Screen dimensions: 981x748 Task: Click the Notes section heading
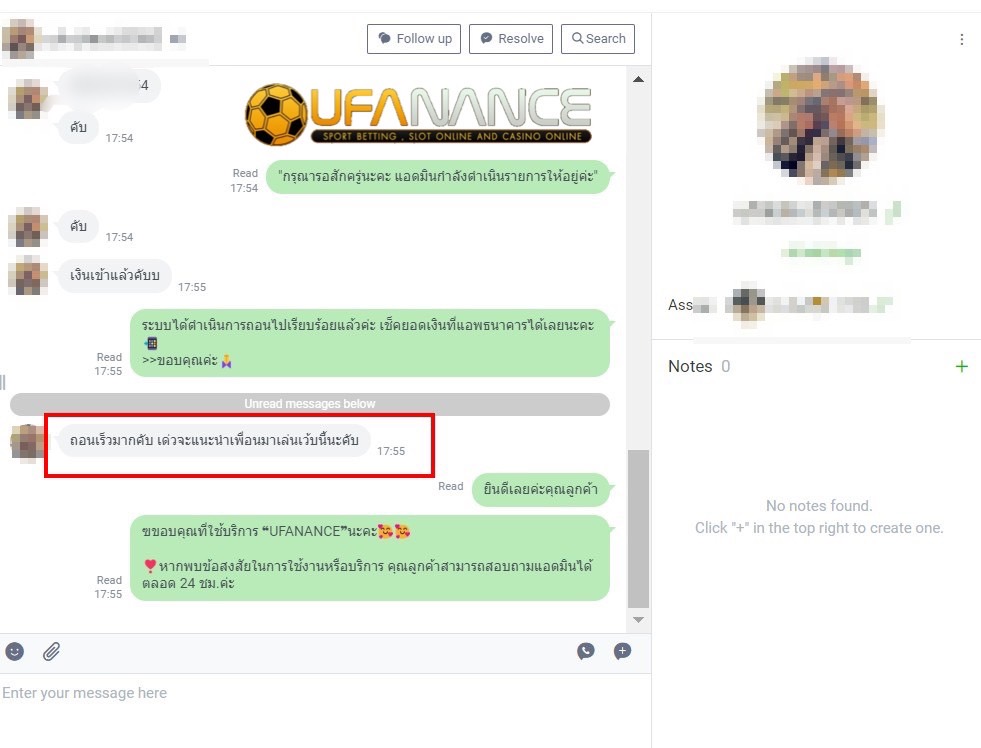(x=690, y=366)
